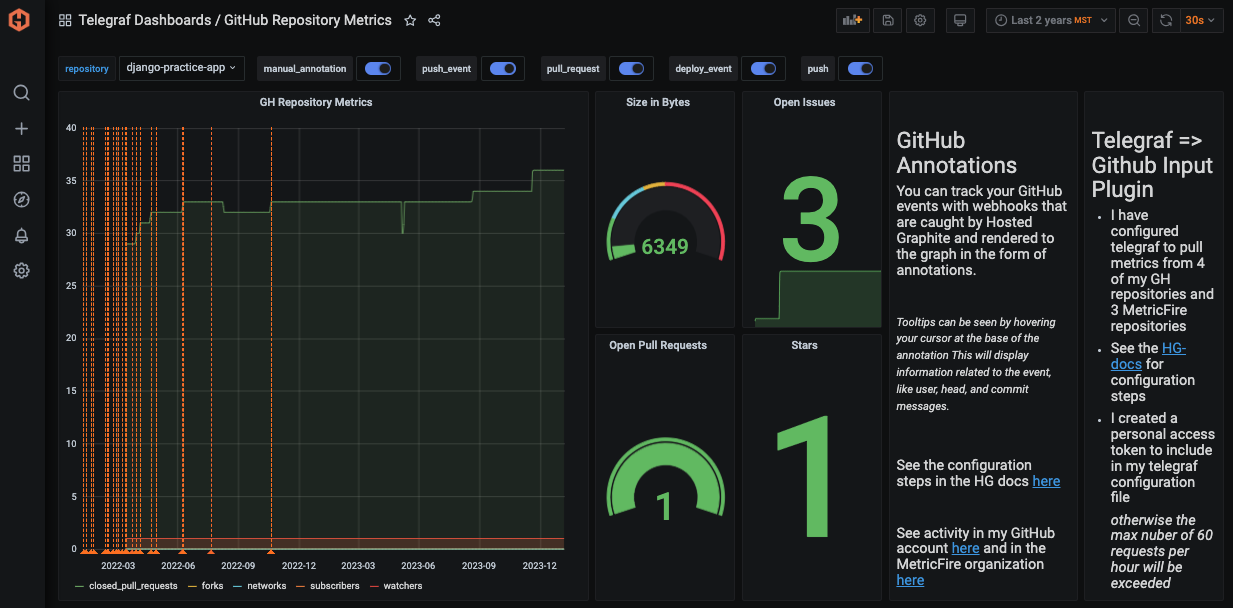Image resolution: width=1233 pixels, height=608 pixels.
Task: Follow the 'here' link to HG docs configuration
Action: click(1046, 481)
